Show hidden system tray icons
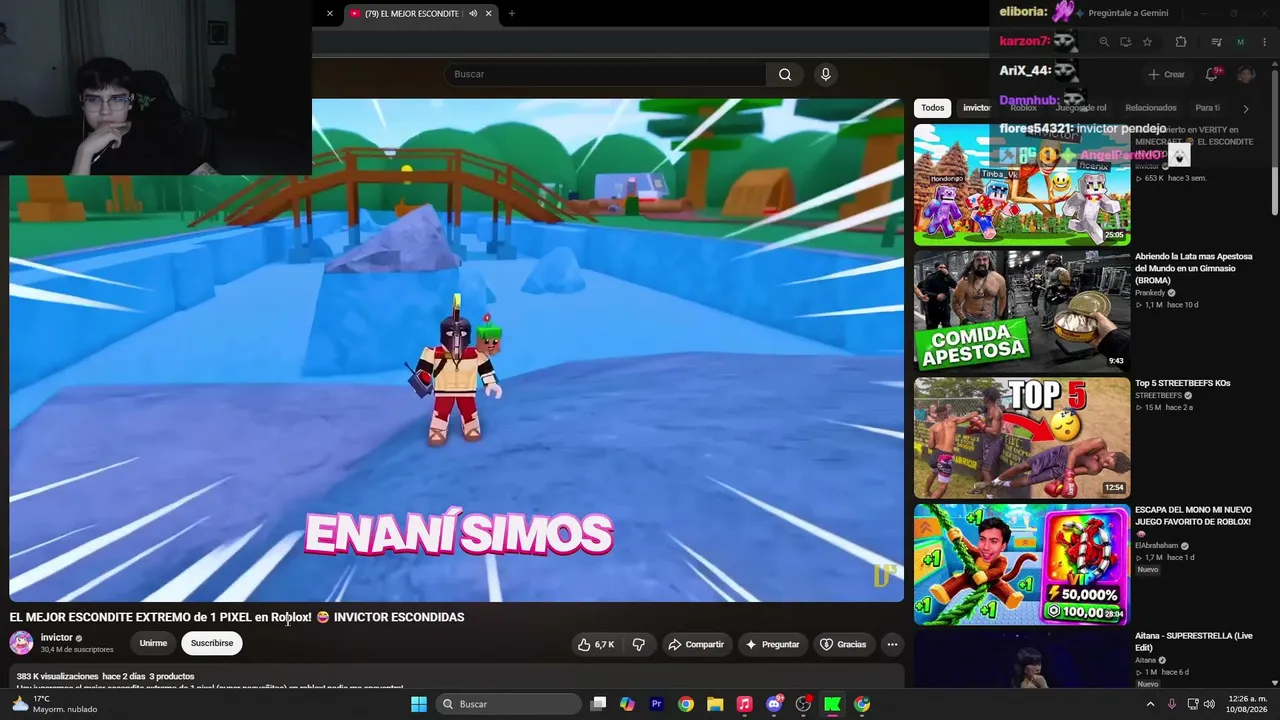1280x720 pixels. (x=1150, y=704)
